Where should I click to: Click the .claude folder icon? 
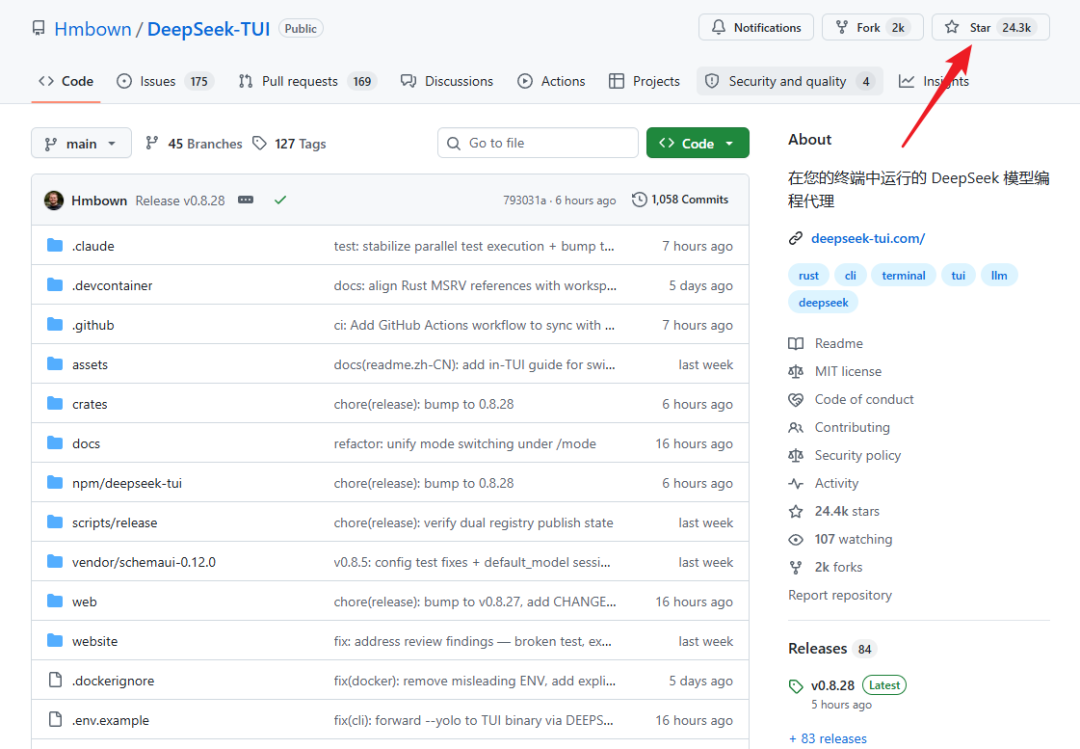point(55,245)
